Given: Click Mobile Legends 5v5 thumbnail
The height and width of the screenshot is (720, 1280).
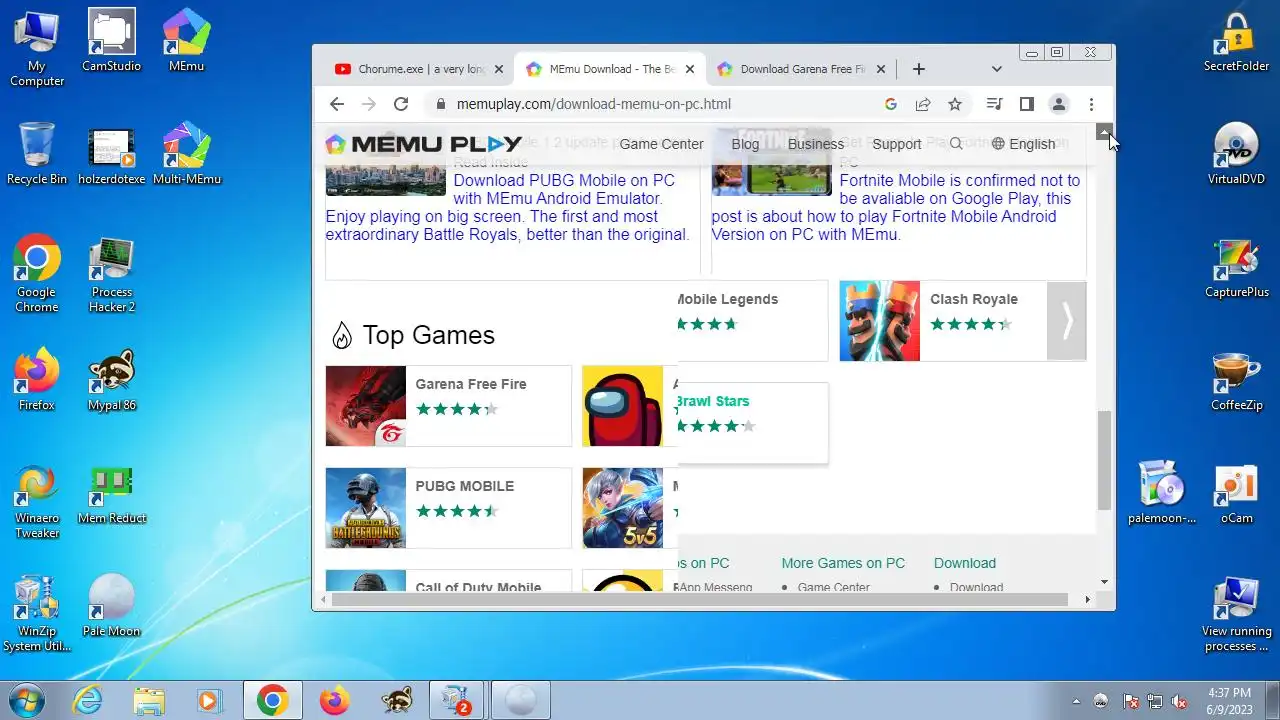Looking at the screenshot, I should (622, 508).
